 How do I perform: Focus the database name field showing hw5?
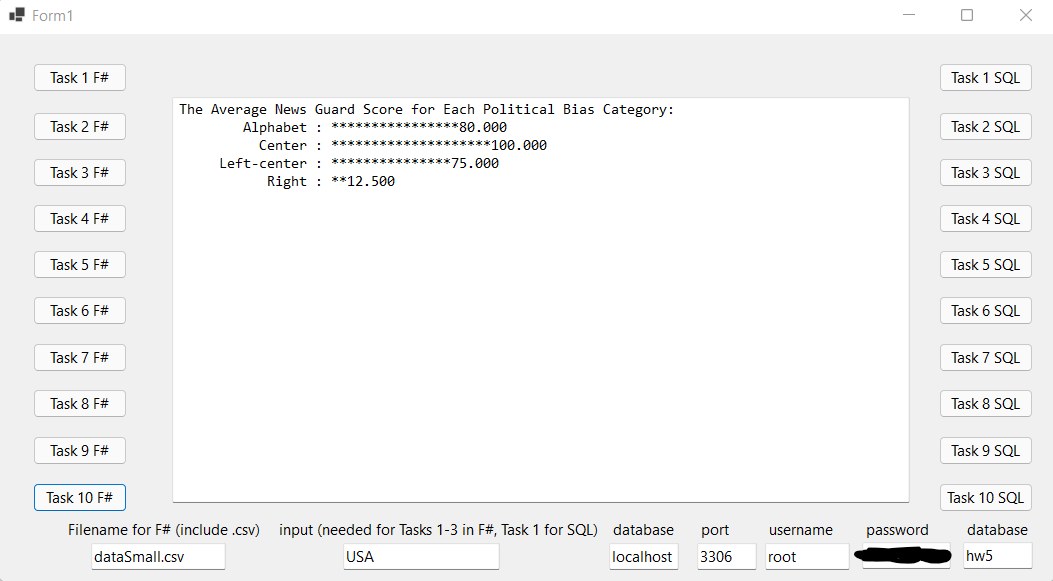[997, 556]
